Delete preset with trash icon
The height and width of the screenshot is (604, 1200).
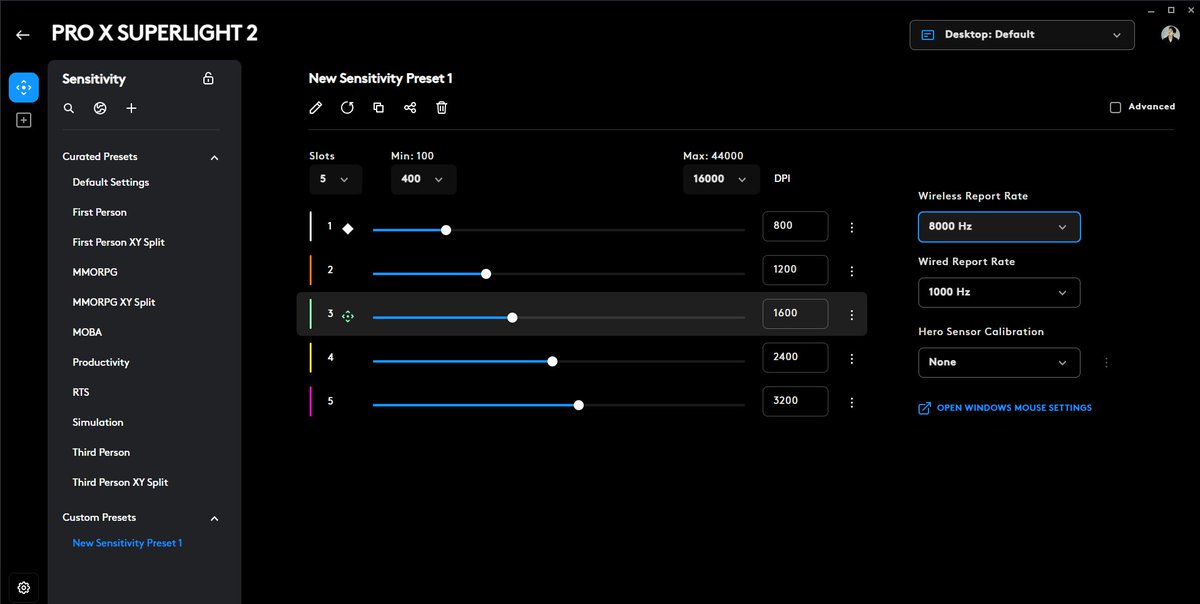pyautogui.click(x=441, y=107)
